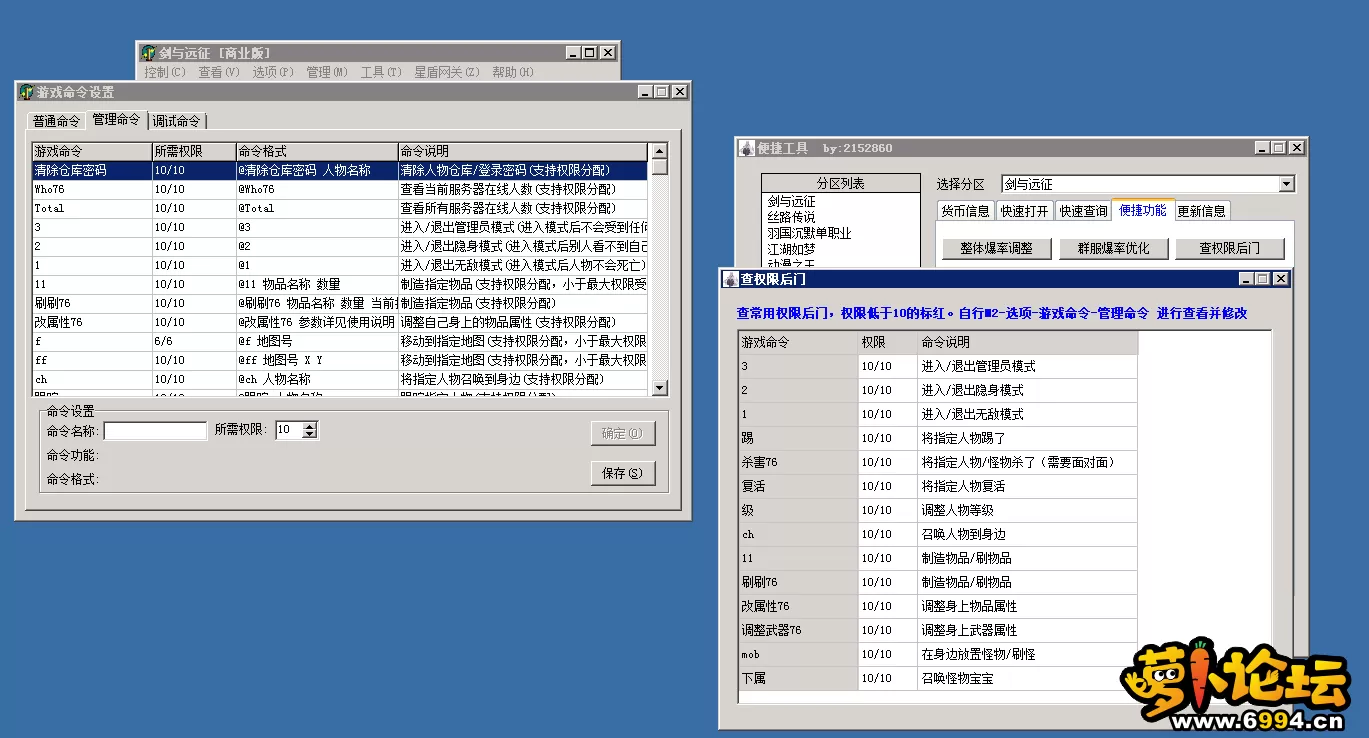1369x738 pixels.
Task: Open the 工具(T) menu
Action: pyautogui.click(x=381, y=72)
